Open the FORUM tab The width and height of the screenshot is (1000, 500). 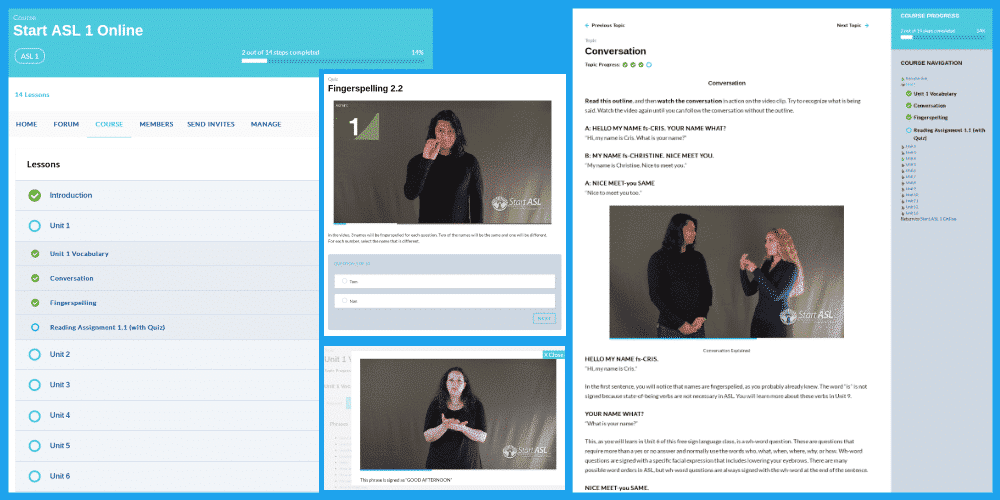point(66,124)
